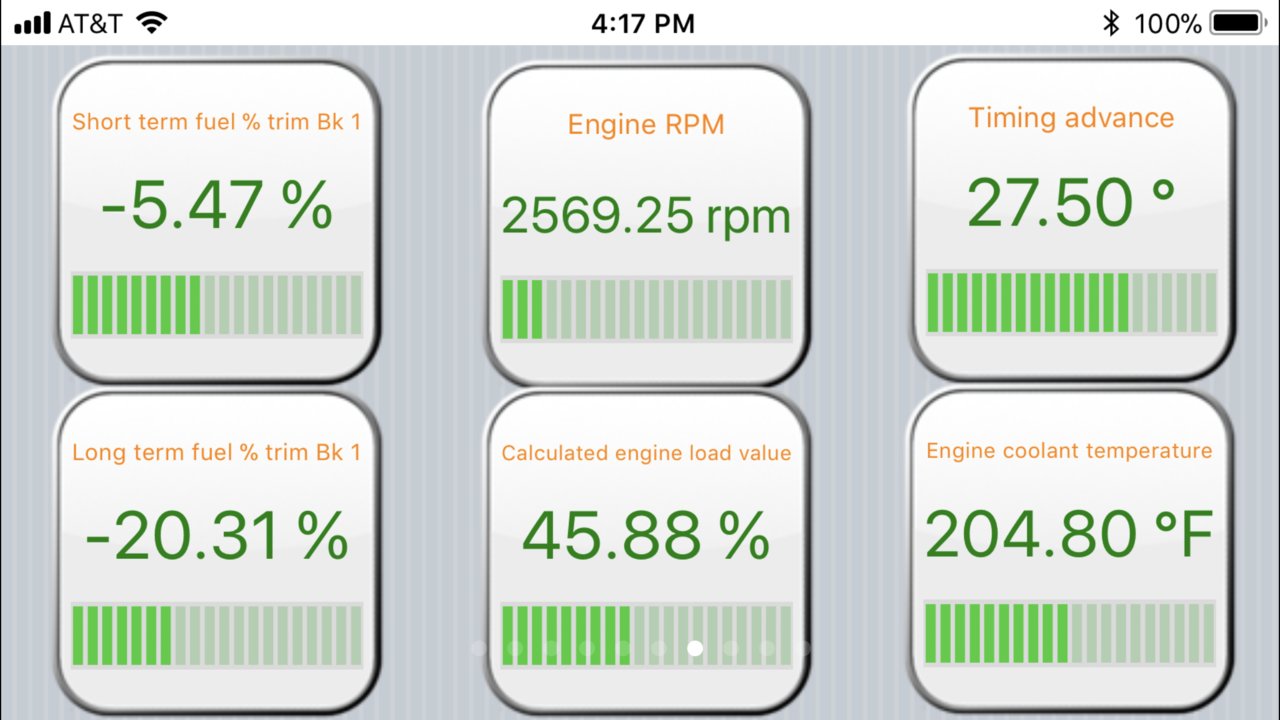Tap the -20.31 % fuel trim value
The height and width of the screenshot is (720, 1280).
[x=217, y=535]
